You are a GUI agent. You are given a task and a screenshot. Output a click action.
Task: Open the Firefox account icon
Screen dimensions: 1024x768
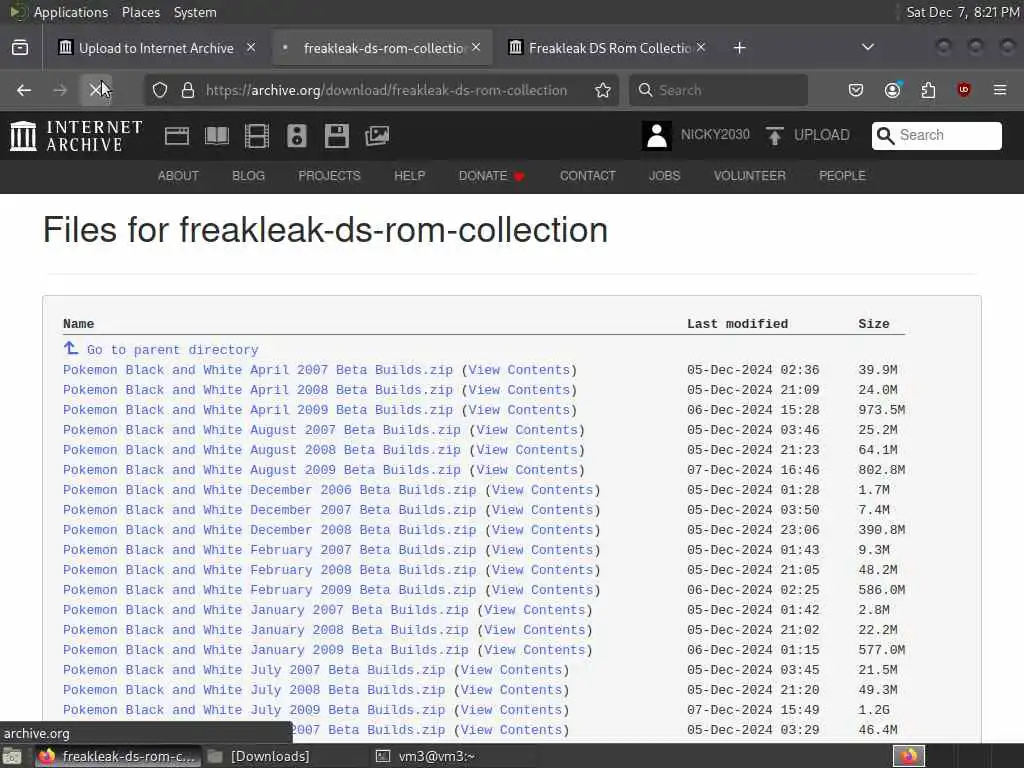[893, 90]
